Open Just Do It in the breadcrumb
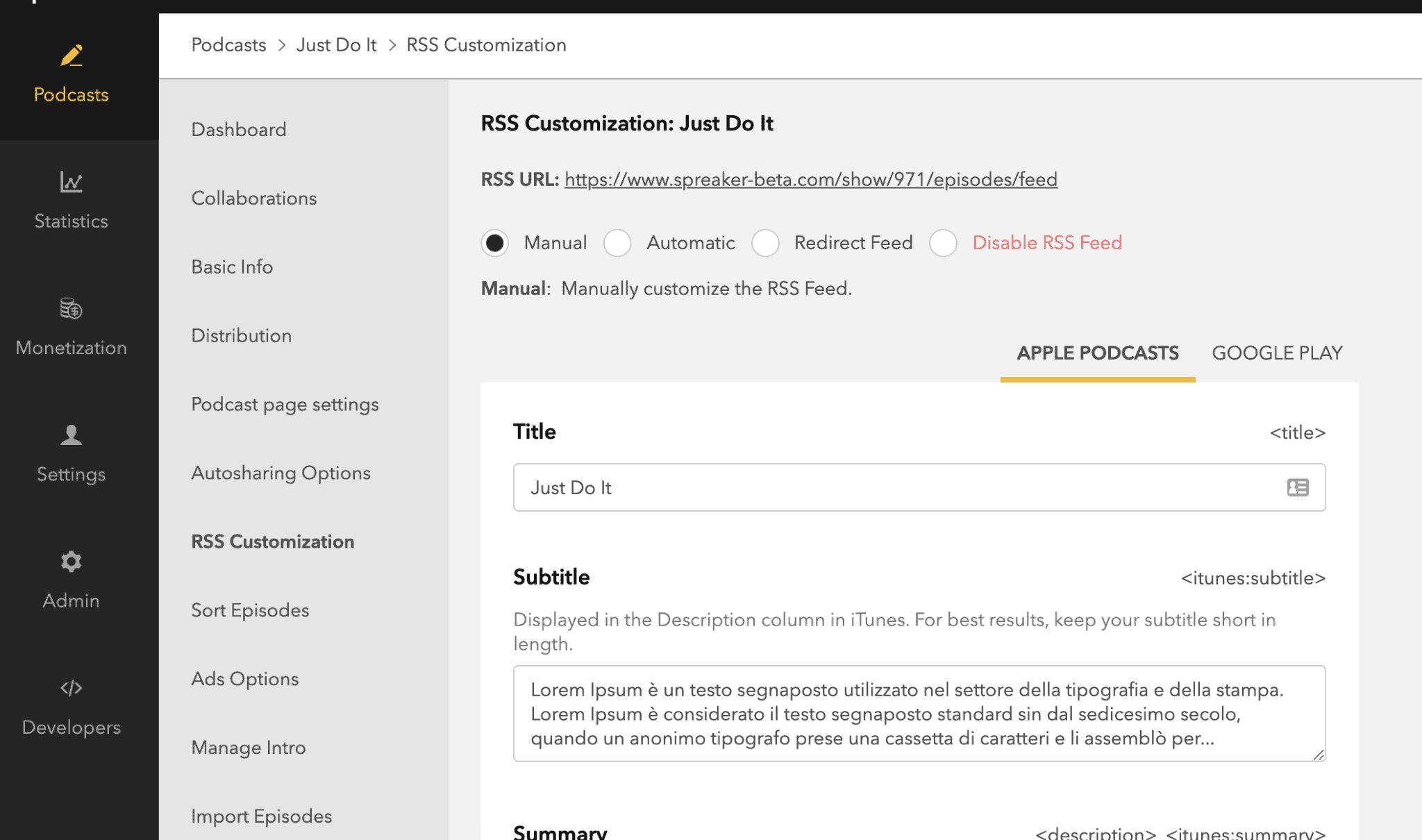This screenshot has height=840, width=1422. pyautogui.click(x=336, y=45)
